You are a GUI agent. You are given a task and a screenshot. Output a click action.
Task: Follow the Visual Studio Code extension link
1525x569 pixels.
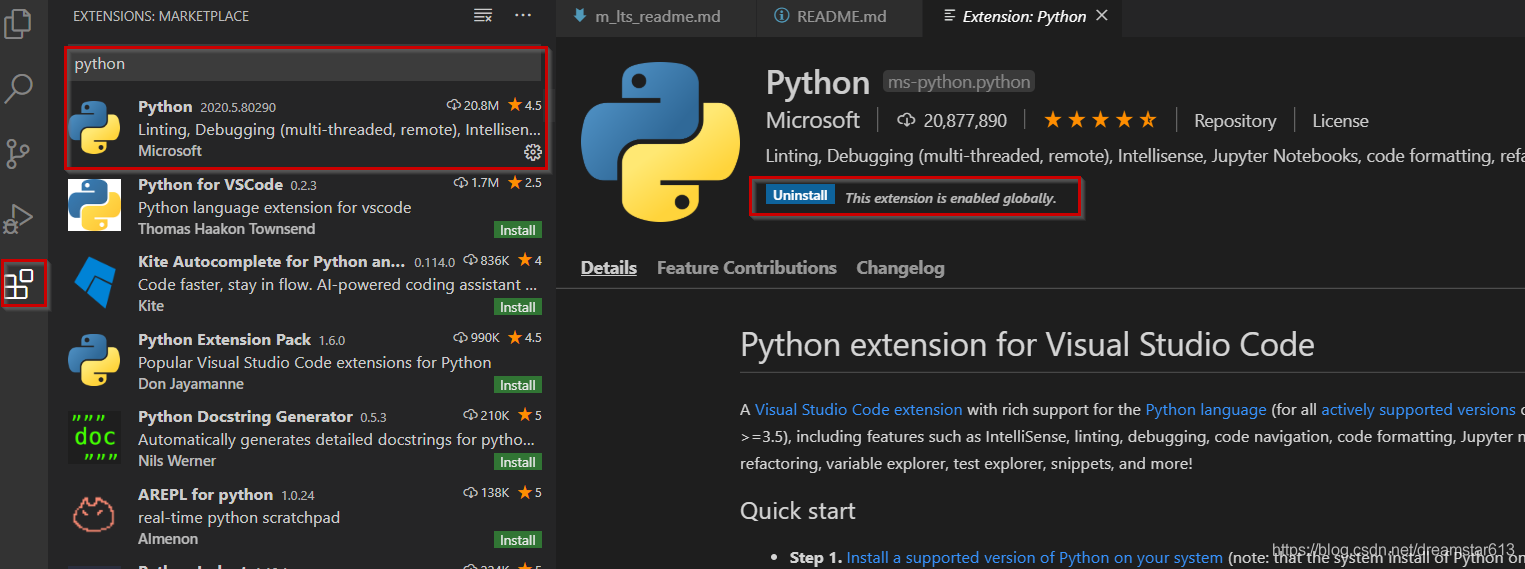point(859,410)
